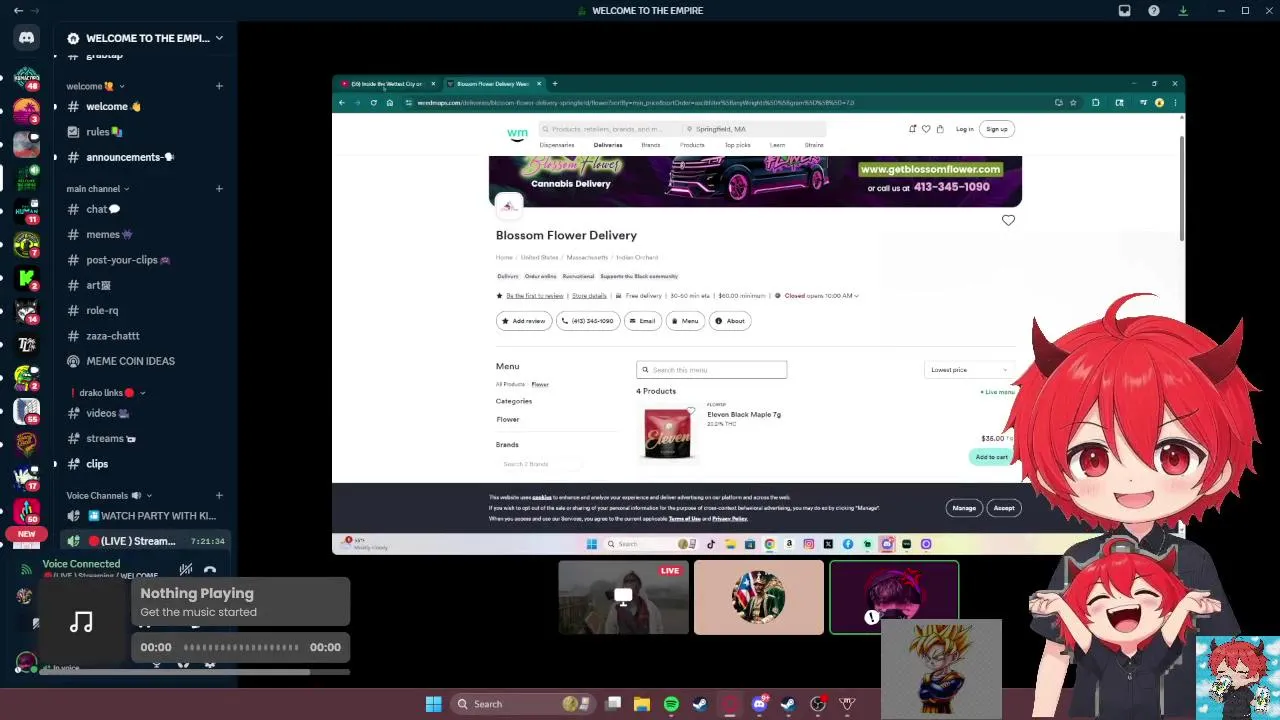Open Learn in Weedmaps navigation
This screenshot has height=720, width=1280.
click(x=777, y=145)
